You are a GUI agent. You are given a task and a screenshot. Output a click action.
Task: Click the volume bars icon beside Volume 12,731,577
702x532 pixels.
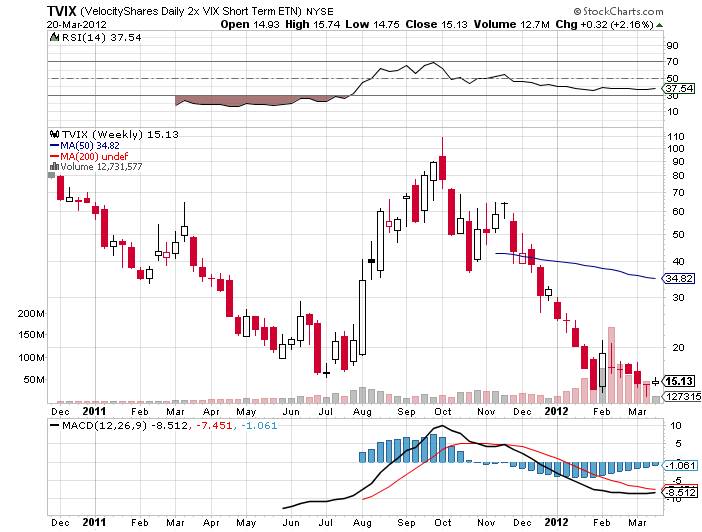tap(55, 167)
